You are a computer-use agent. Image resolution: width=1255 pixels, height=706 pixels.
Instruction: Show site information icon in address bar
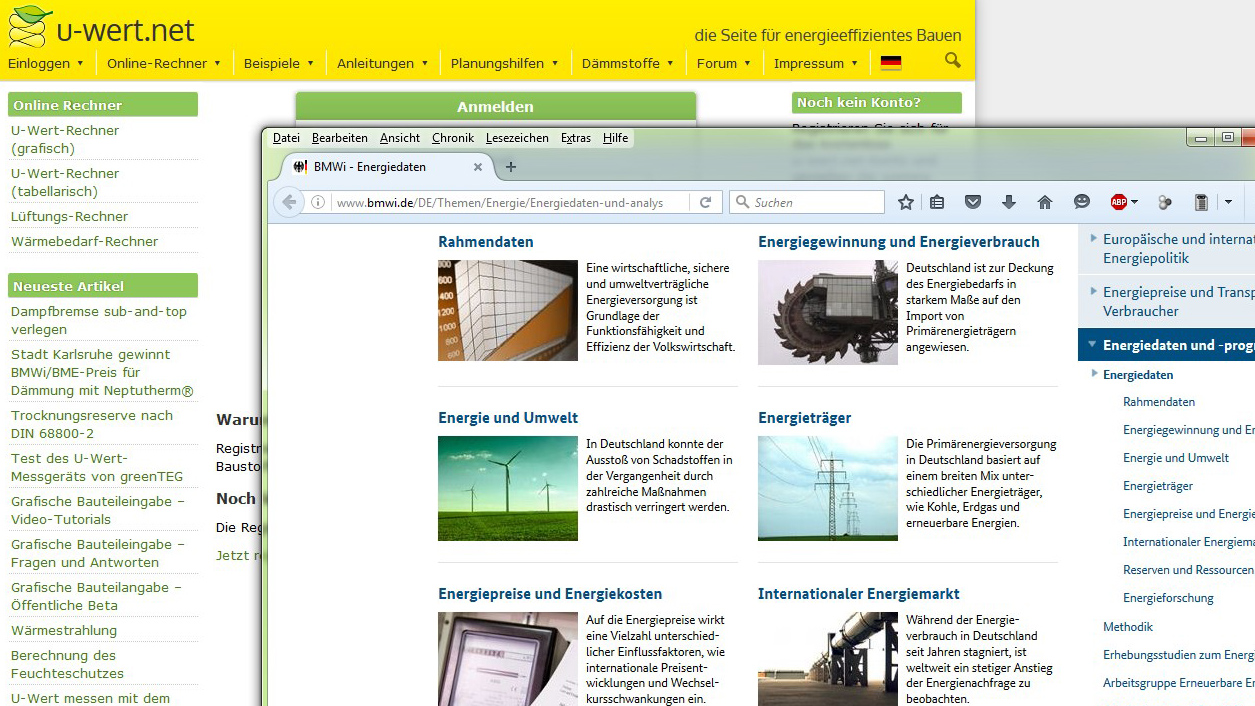(x=318, y=202)
